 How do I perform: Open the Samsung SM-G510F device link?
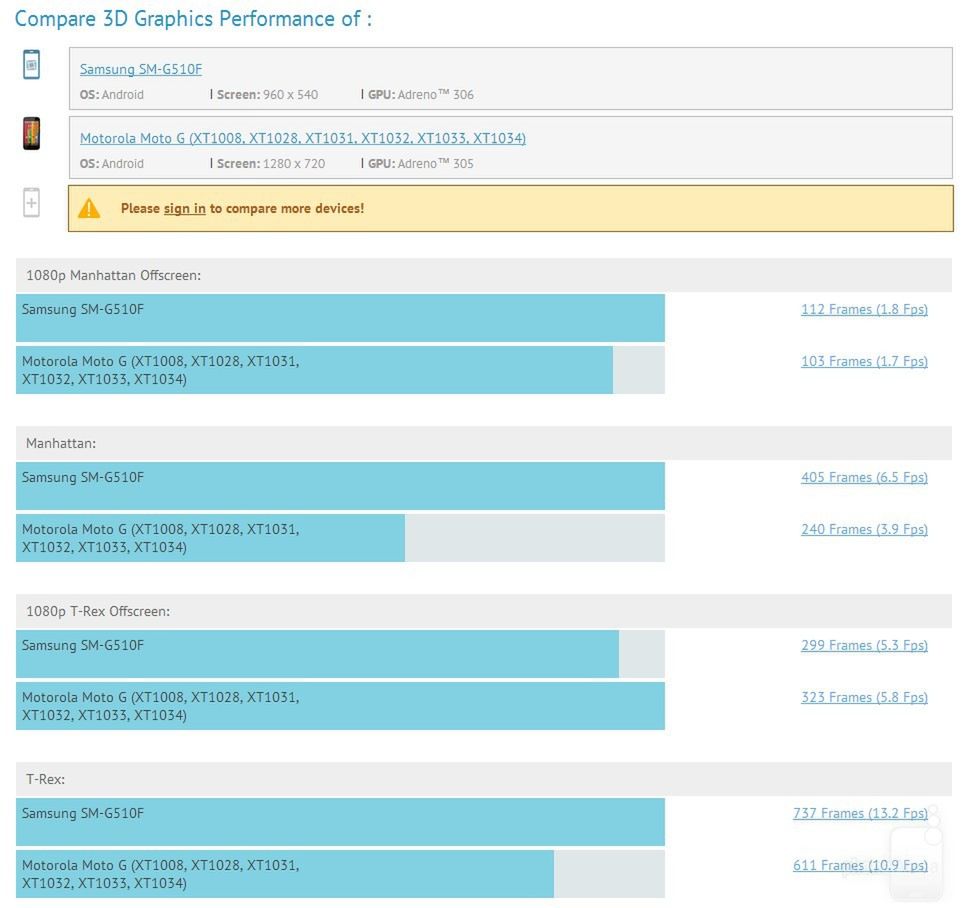[x=141, y=69]
